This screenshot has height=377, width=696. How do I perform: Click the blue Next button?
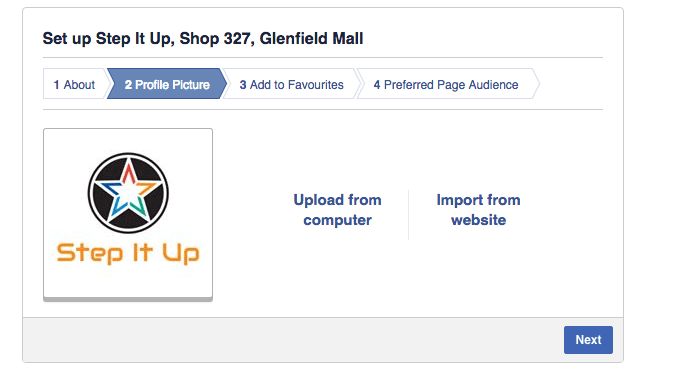coord(588,340)
